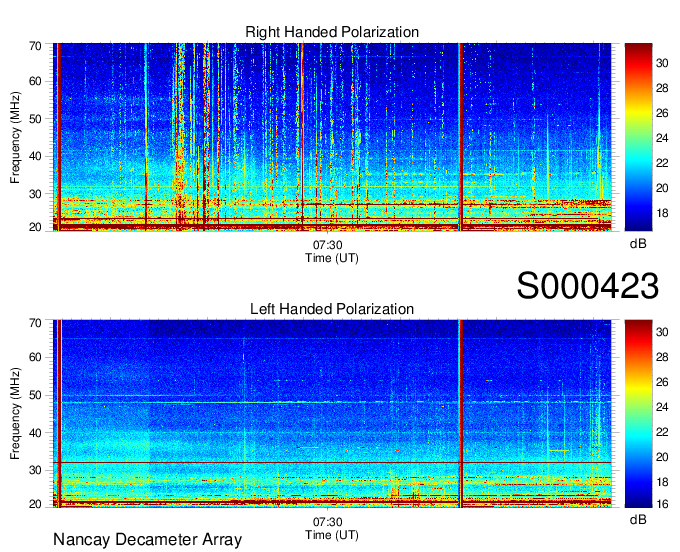
Task: Click the "dB" label under Right Handed color bar
Action: pyautogui.click(x=638, y=244)
